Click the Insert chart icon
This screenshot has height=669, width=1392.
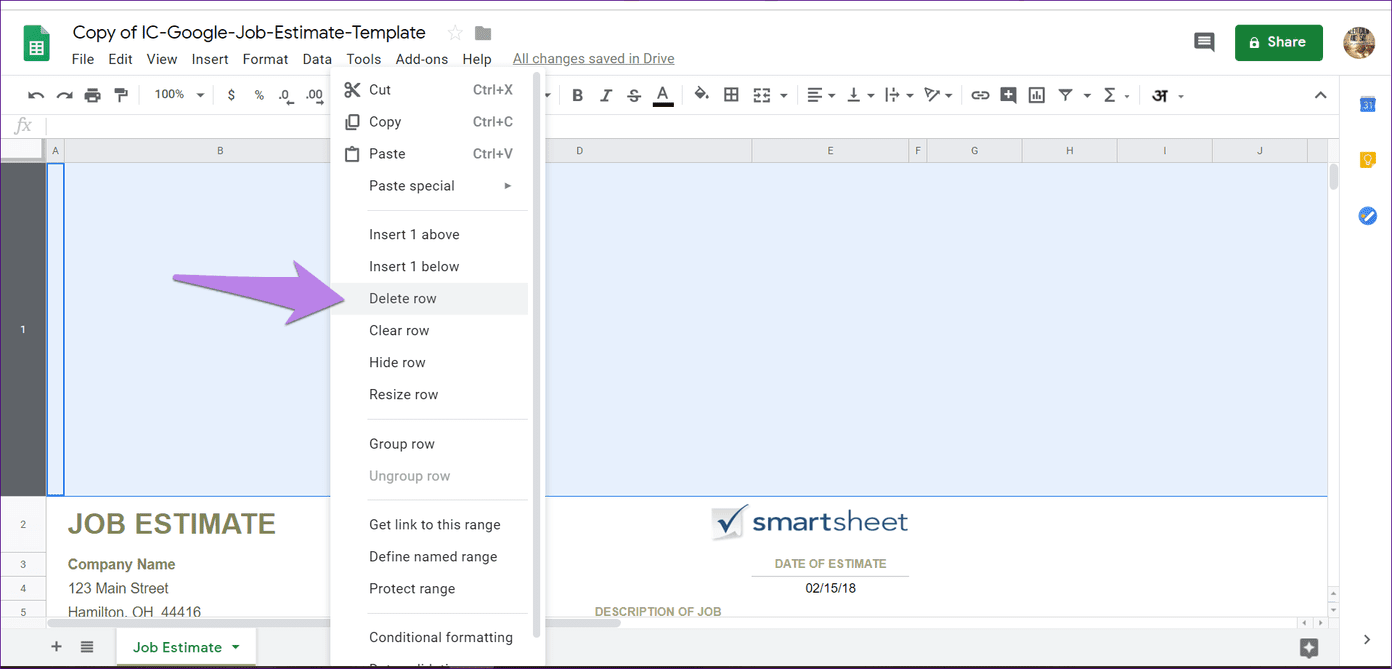(x=1037, y=95)
